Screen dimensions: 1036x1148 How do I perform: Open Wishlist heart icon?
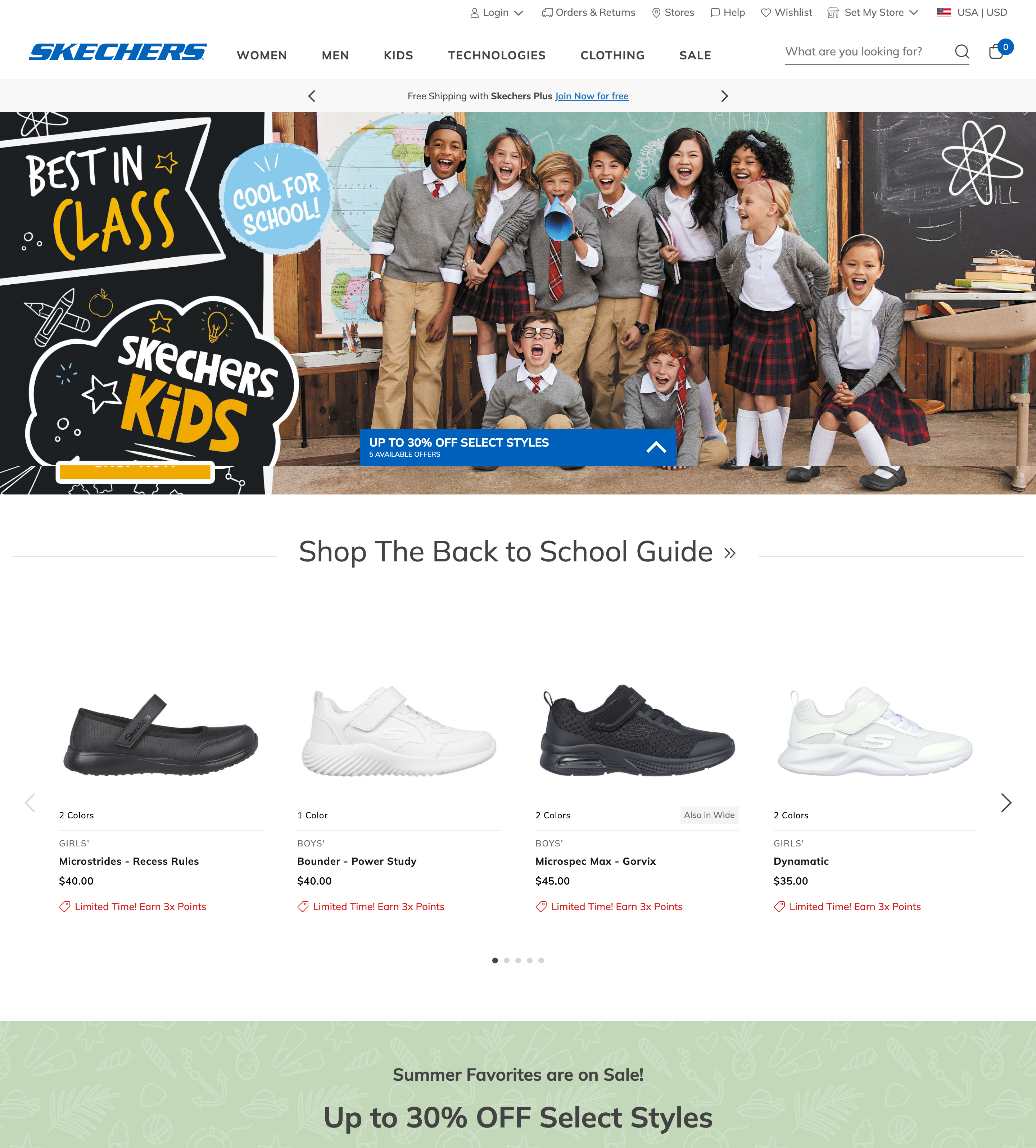coord(766,13)
